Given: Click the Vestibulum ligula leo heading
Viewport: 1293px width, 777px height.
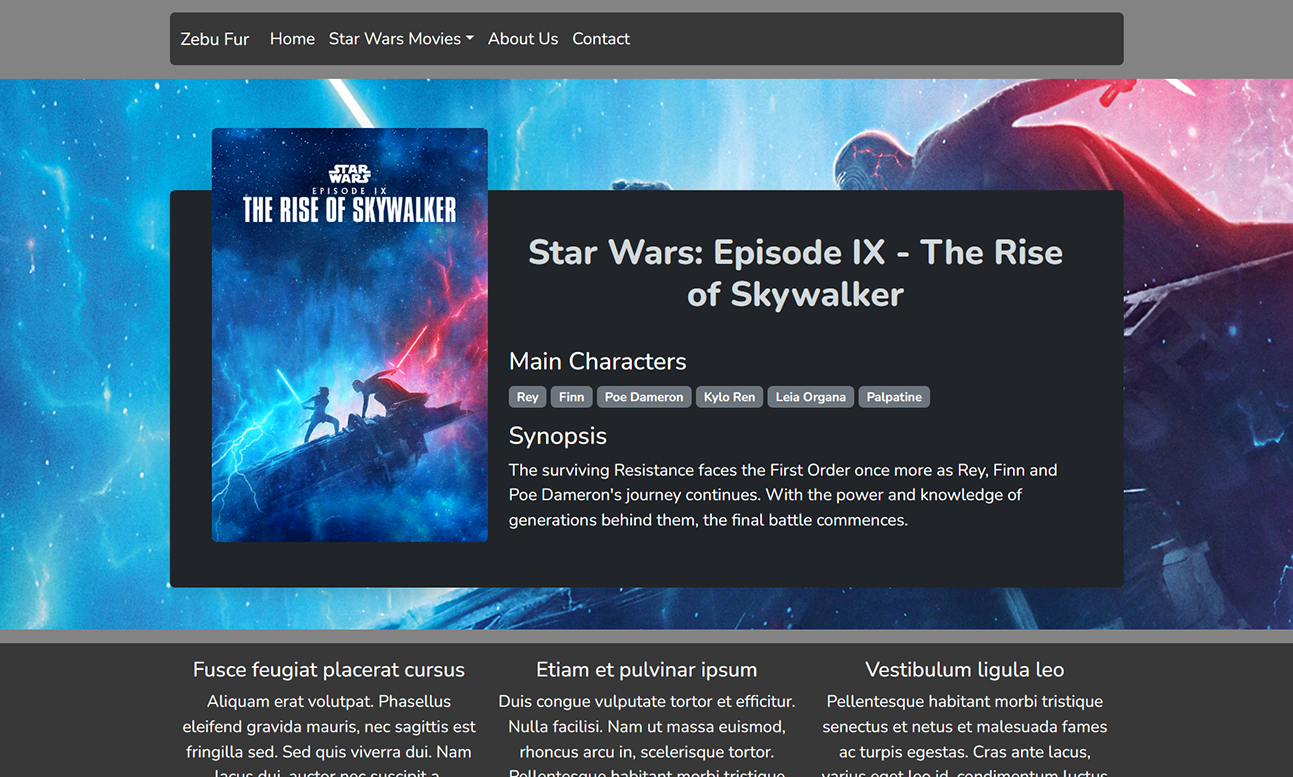Looking at the screenshot, I should [x=965, y=670].
